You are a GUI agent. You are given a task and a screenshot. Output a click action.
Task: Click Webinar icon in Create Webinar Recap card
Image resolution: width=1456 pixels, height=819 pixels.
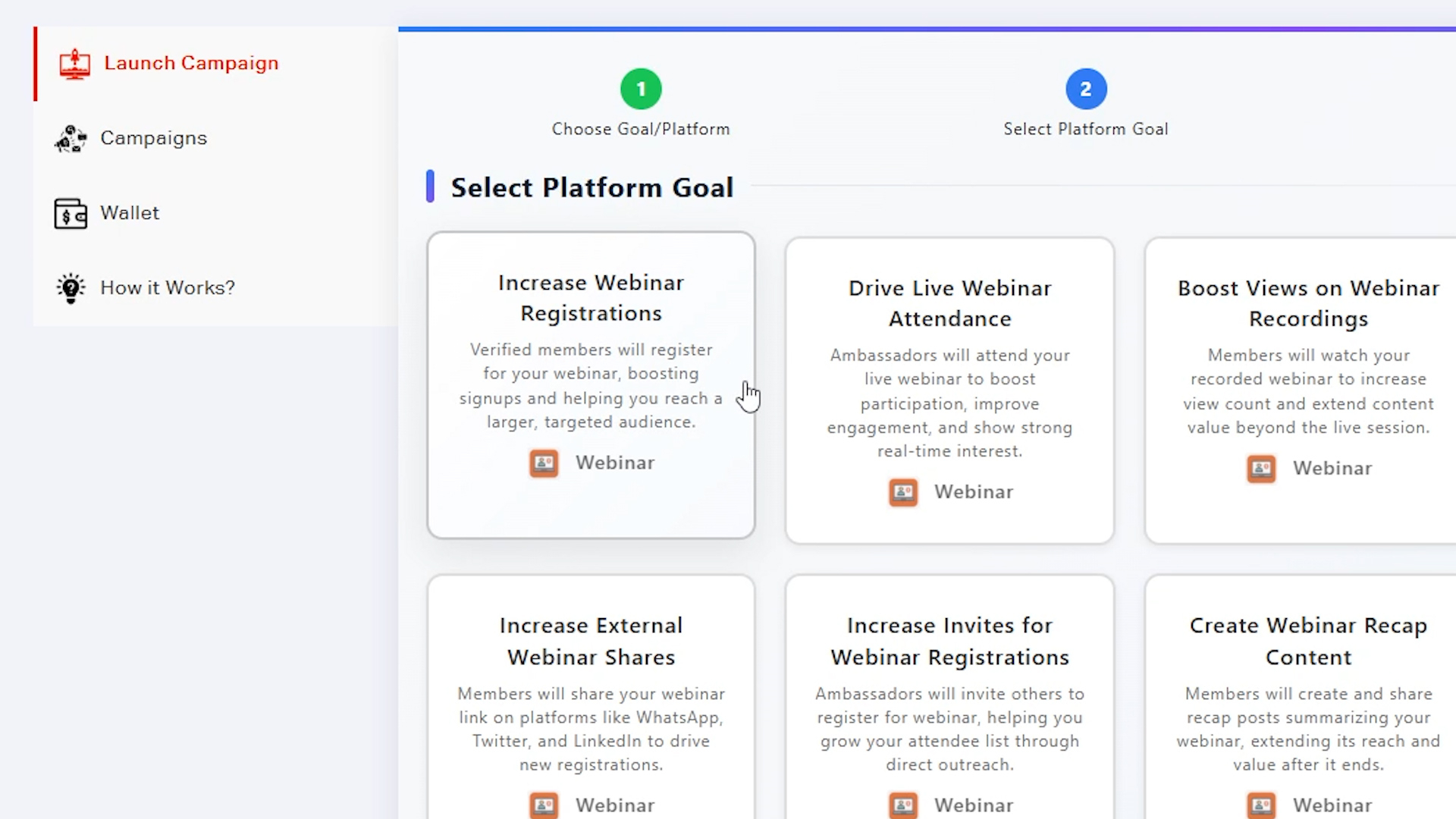coord(1261,805)
